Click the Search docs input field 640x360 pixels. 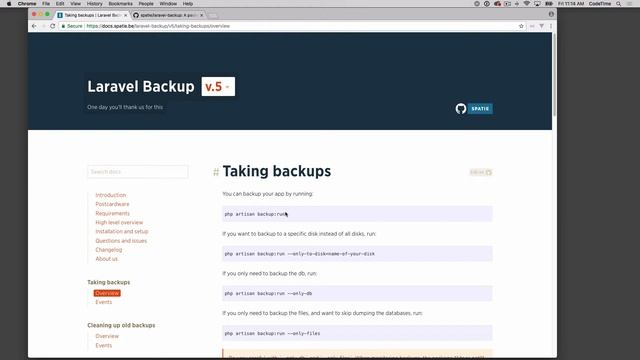[x=138, y=172]
